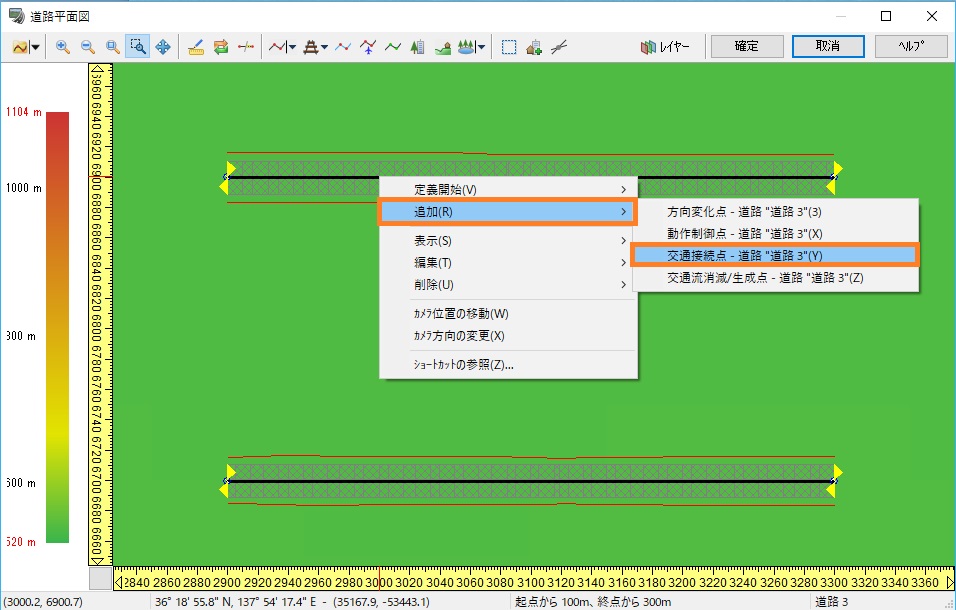956x610 pixels.
Task: Click the lower road's black centerline
Action: [530, 481]
